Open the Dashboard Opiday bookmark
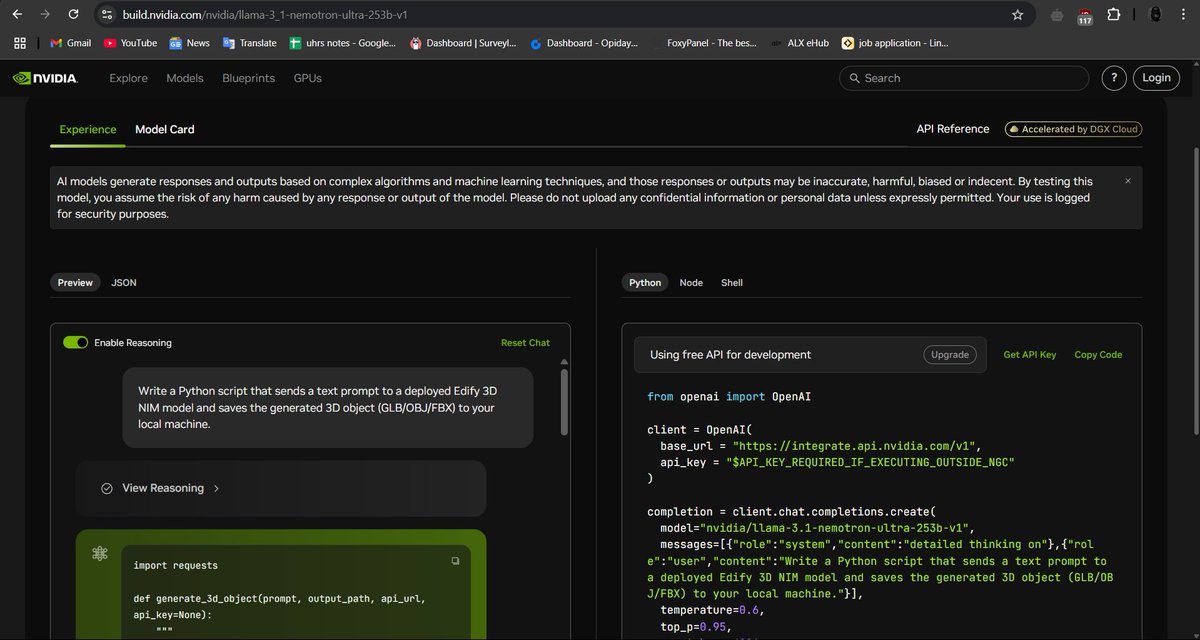The width and height of the screenshot is (1200, 640). [x=585, y=43]
